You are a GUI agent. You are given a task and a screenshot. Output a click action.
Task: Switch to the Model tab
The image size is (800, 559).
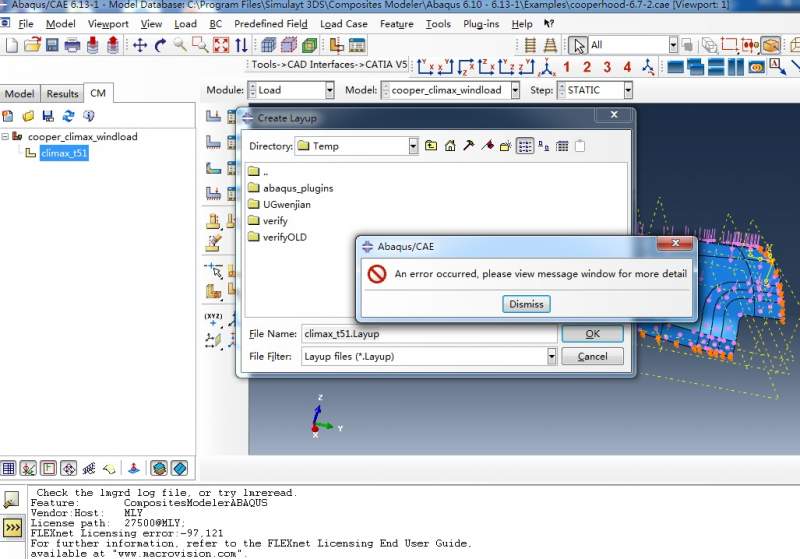click(19, 94)
